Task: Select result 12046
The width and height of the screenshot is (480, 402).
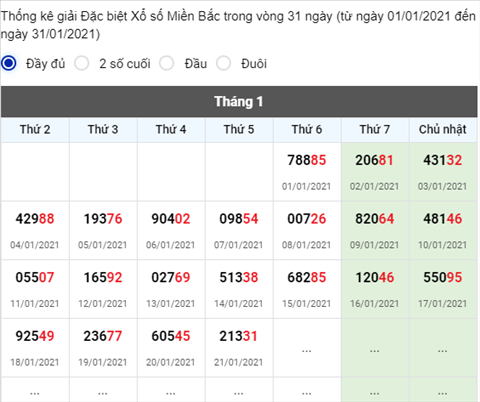Action: pos(375,278)
